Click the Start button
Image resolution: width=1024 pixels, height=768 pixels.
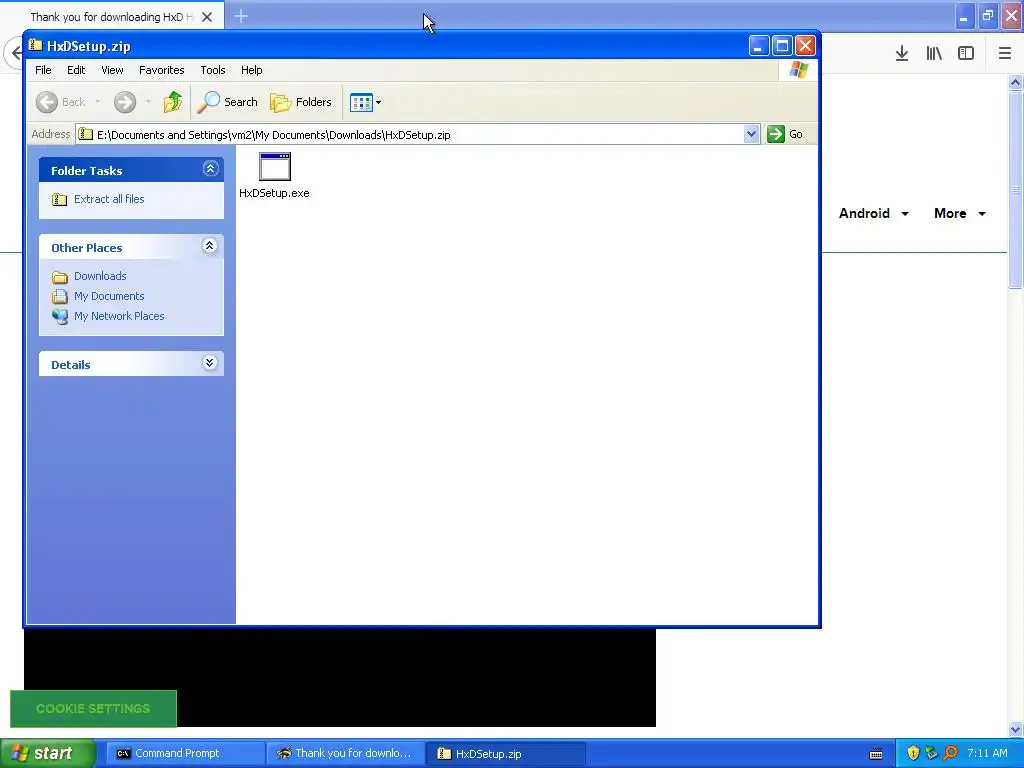[x=48, y=754]
